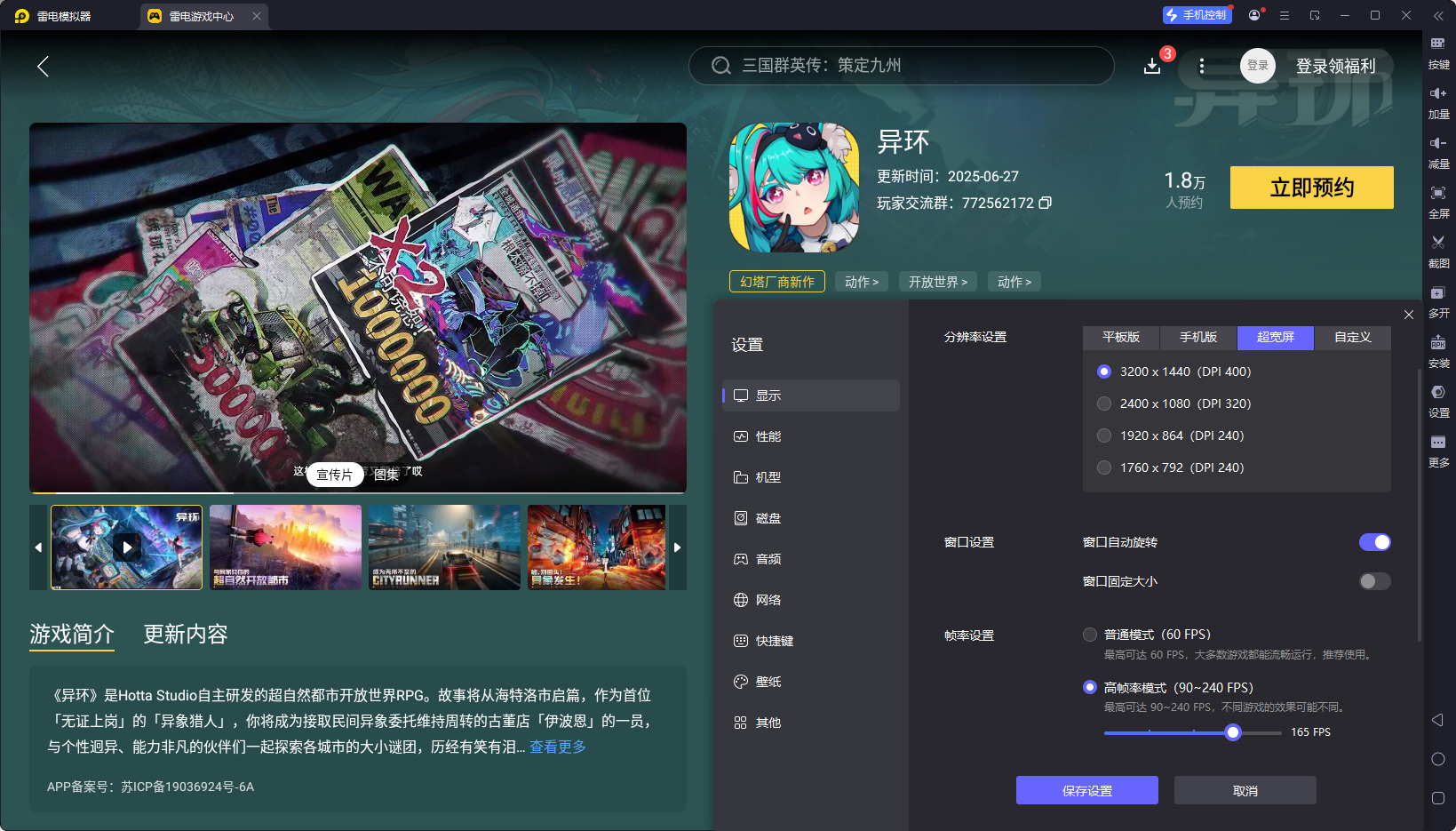
Task: Expand the 开放世界 category tag
Action: (x=937, y=281)
